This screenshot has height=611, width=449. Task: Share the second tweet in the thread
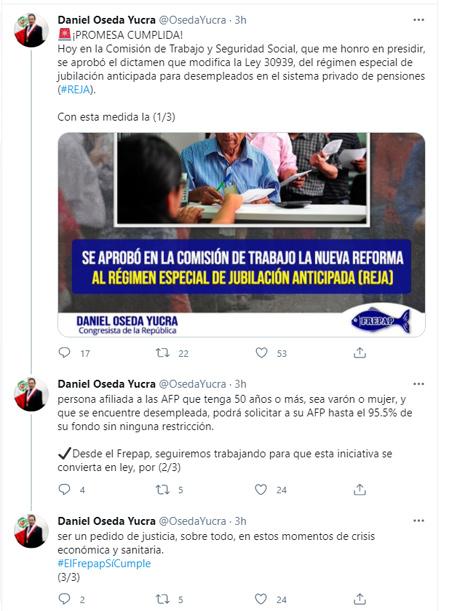pos(359,489)
